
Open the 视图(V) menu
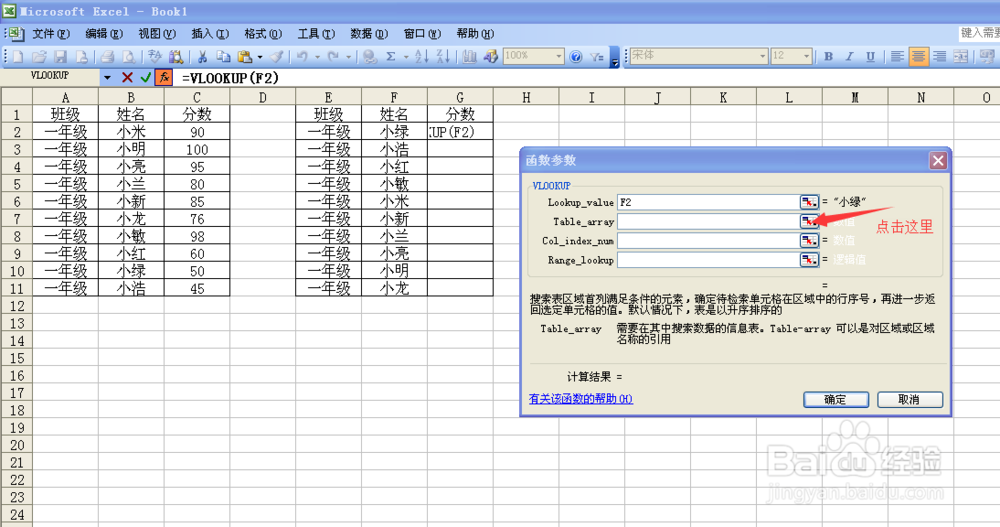tap(157, 33)
